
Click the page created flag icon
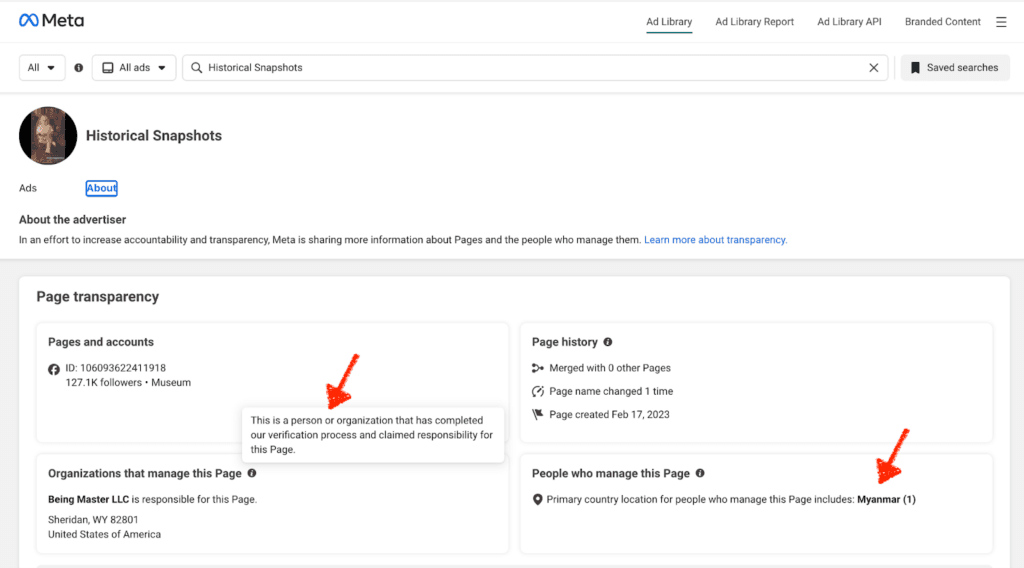click(537, 415)
